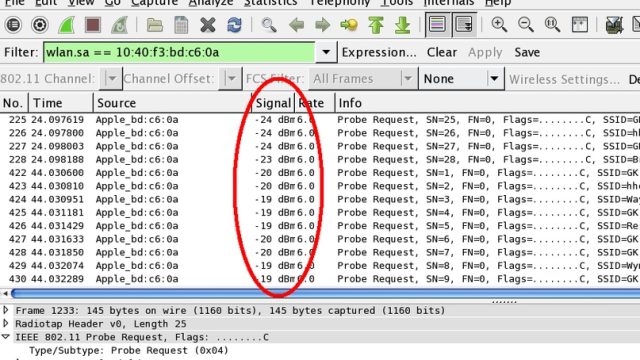This screenshot has width=640, height=360.
Task: Open capture options gear icon
Action: click(40, 25)
